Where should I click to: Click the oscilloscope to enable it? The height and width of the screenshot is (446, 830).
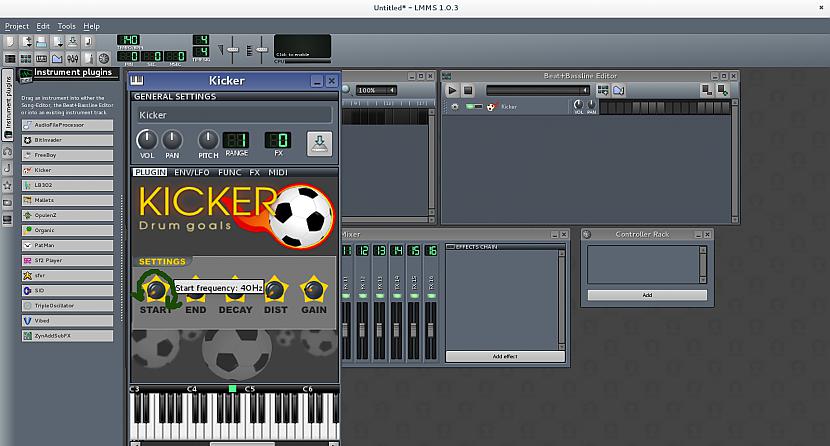(302, 47)
